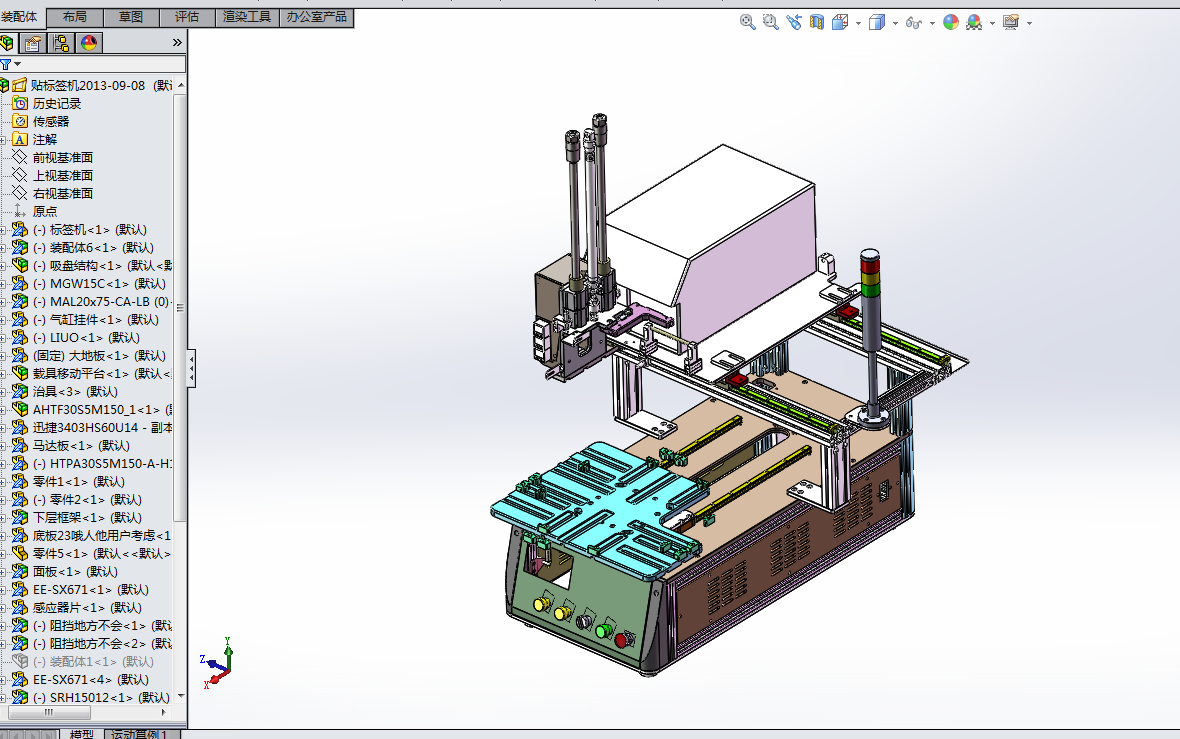The image size is (1180, 739).
Task: Select component (-) HTPA30S5M150-A-H
Action: pos(102,464)
